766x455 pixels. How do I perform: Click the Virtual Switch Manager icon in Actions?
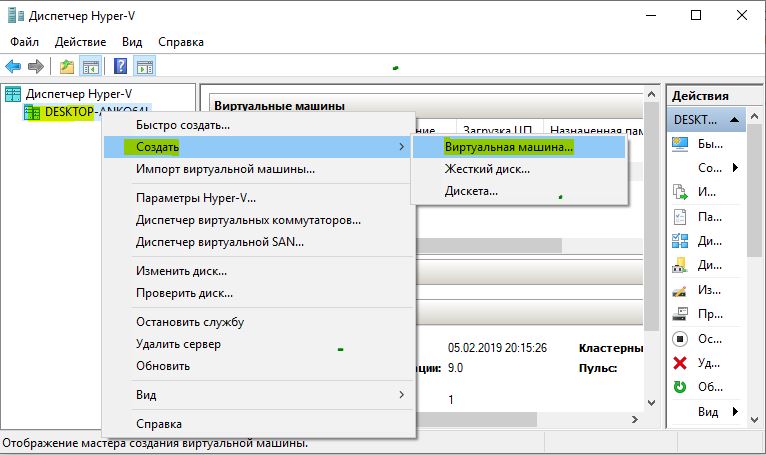[680, 240]
